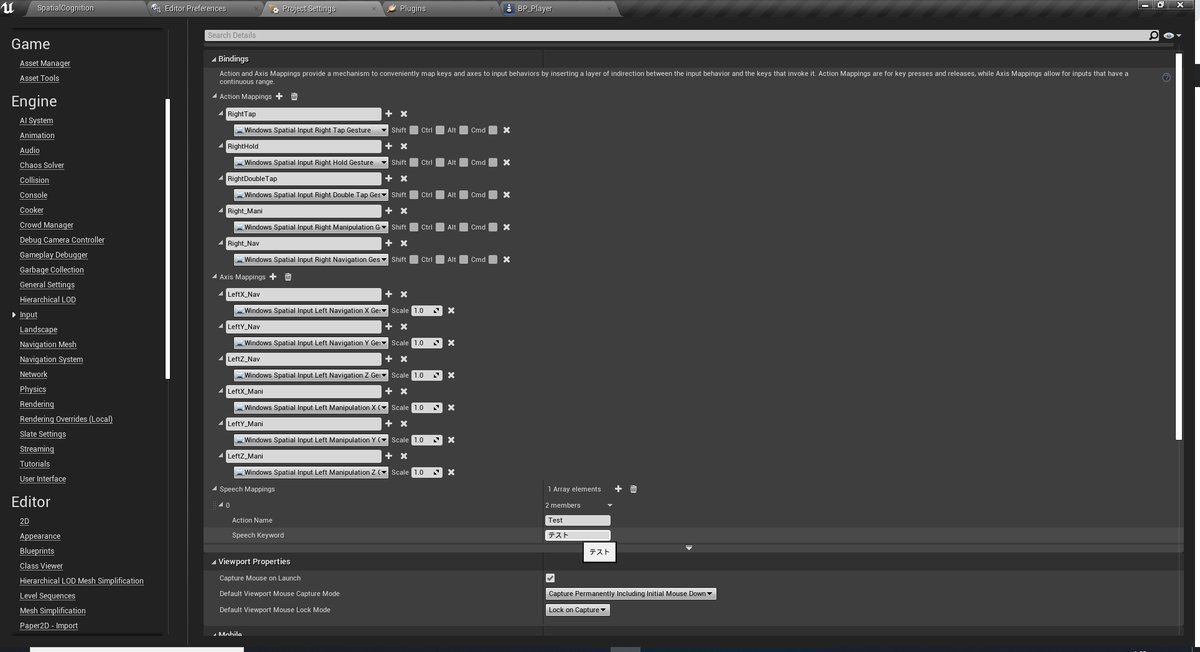The image size is (1200, 652).
Task: Click the RightDoubleTap action name field
Action: (303, 179)
